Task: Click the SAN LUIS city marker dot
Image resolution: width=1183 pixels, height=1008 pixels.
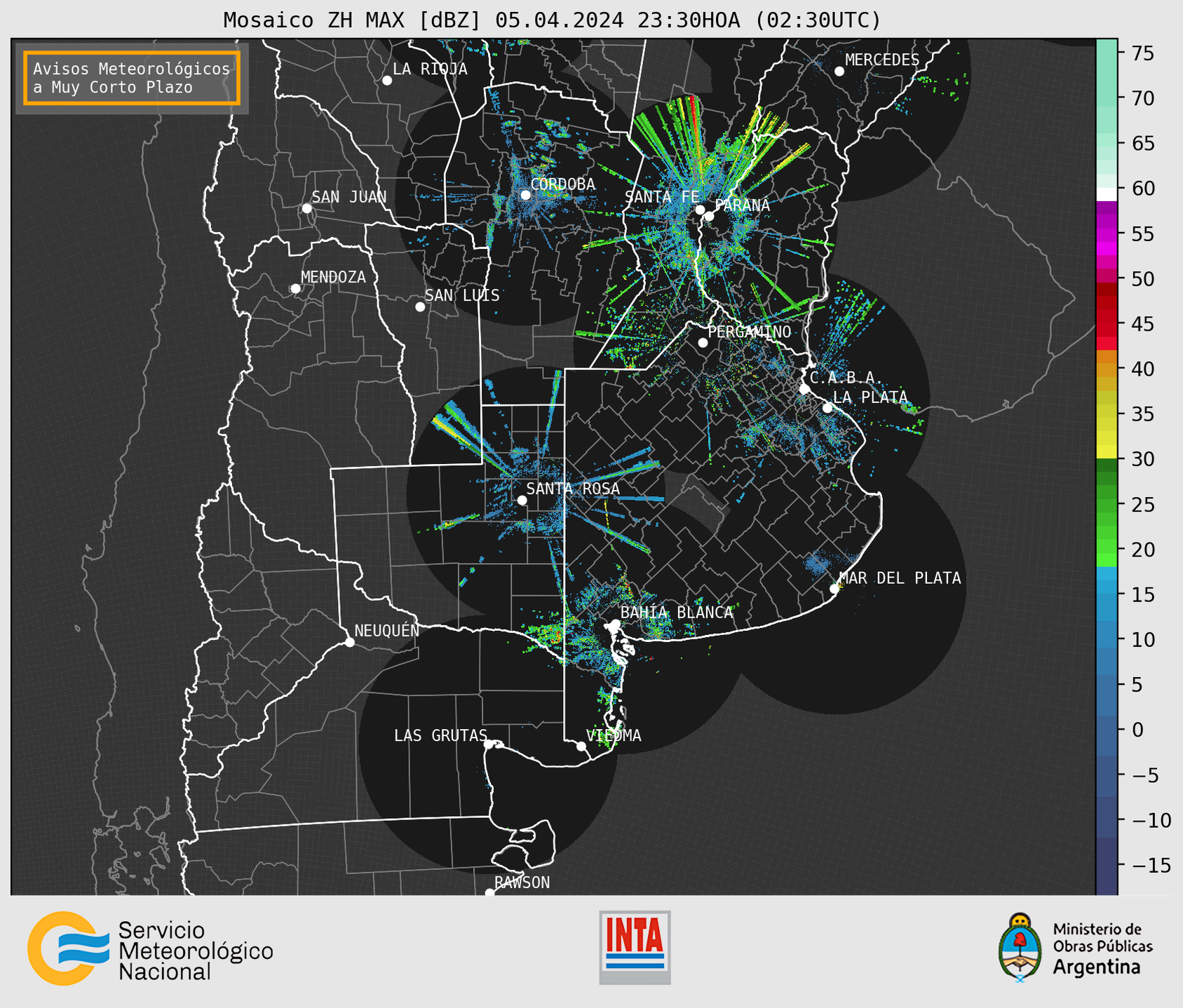Action: pyautogui.click(x=420, y=307)
